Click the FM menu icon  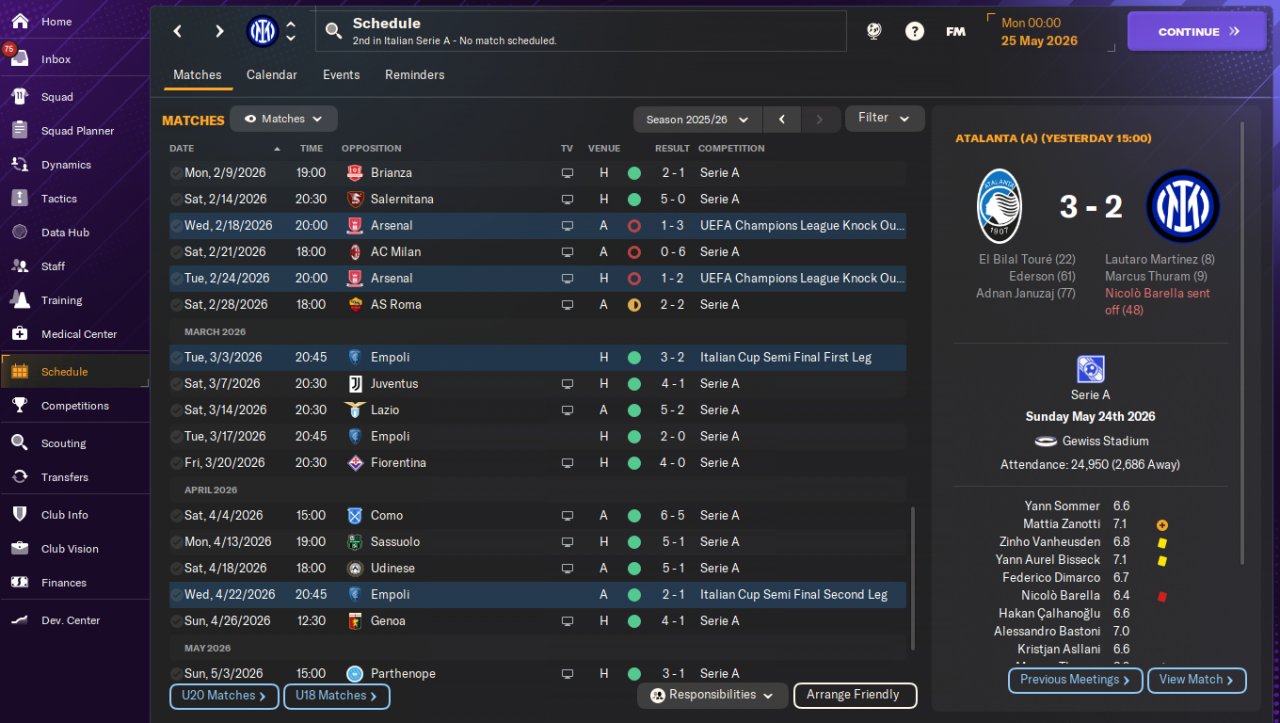click(x=955, y=32)
